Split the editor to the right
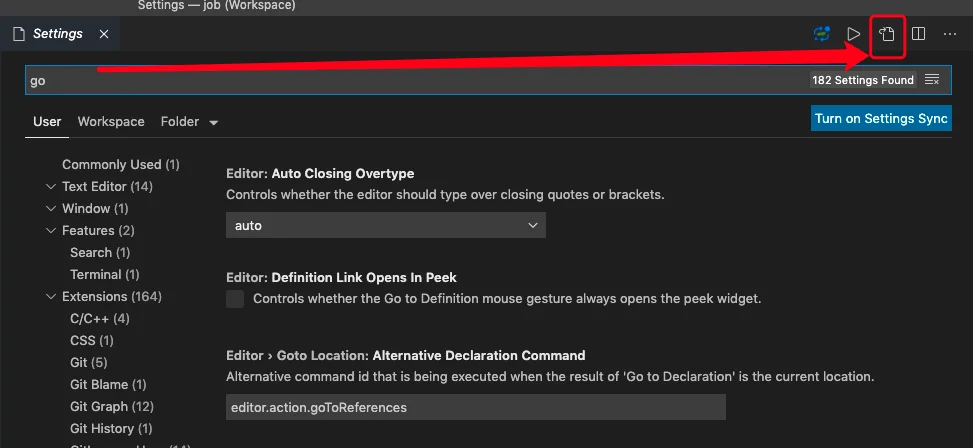 pos(918,34)
